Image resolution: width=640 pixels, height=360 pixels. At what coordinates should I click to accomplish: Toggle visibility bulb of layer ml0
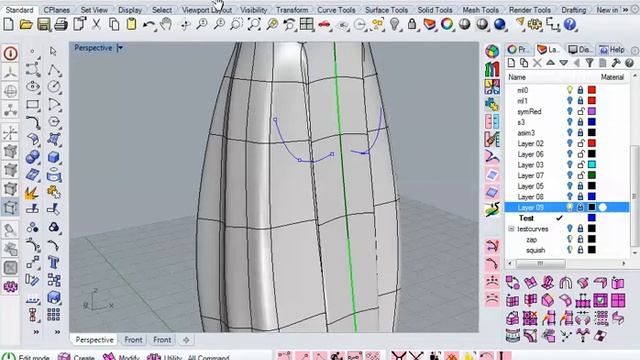tap(569, 90)
